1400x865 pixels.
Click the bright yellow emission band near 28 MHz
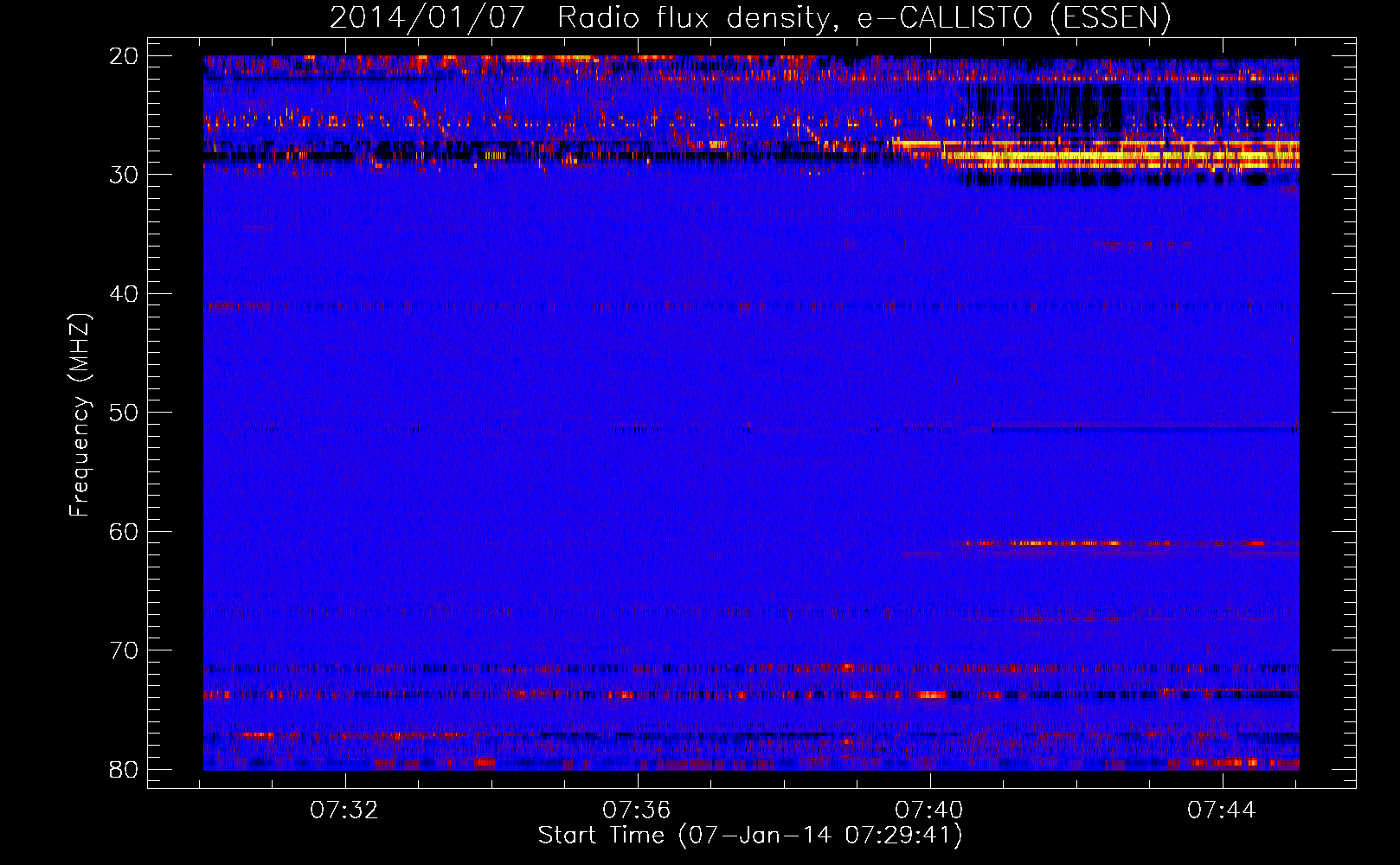(x=1121, y=157)
